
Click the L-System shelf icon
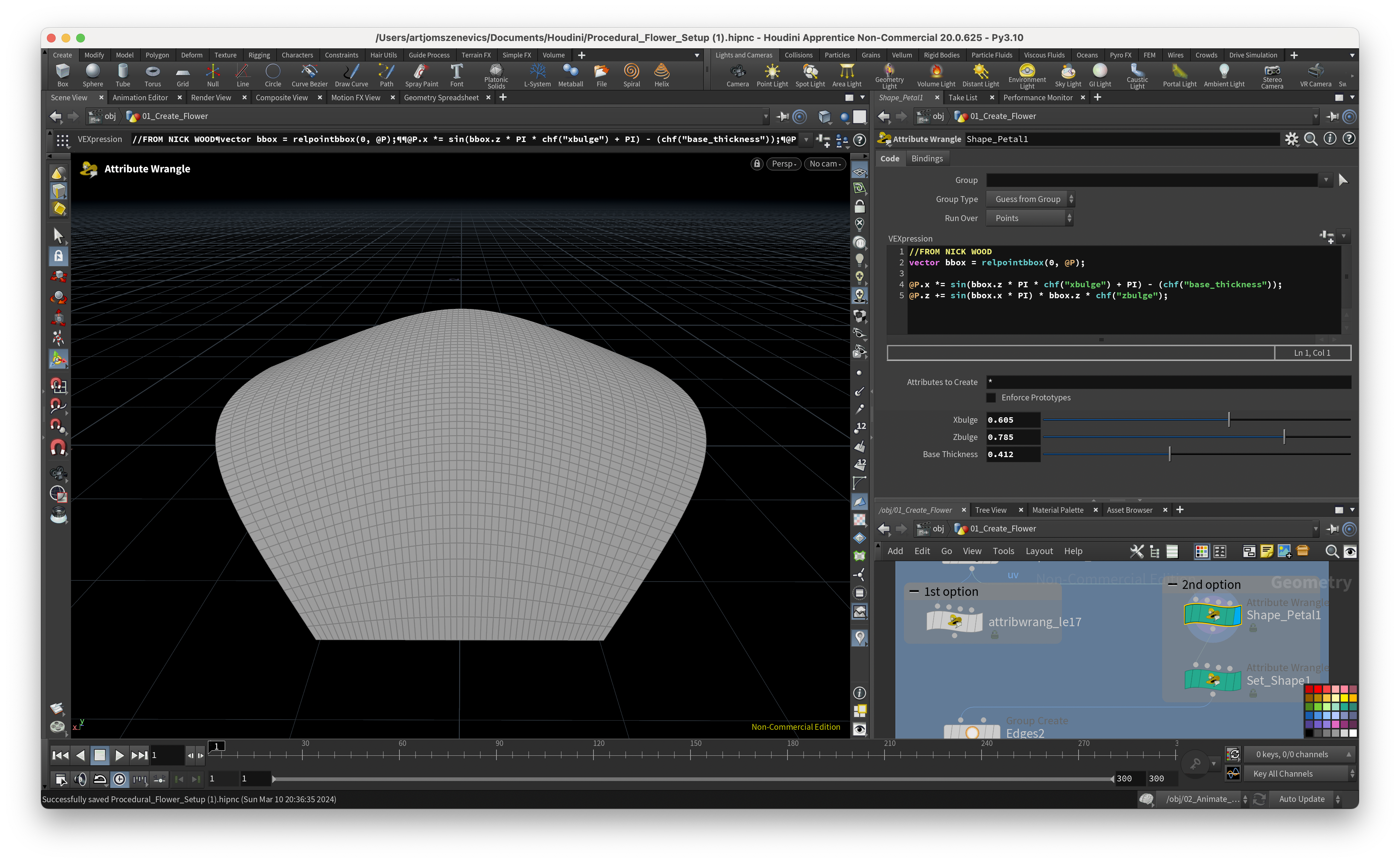coord(537,75)
